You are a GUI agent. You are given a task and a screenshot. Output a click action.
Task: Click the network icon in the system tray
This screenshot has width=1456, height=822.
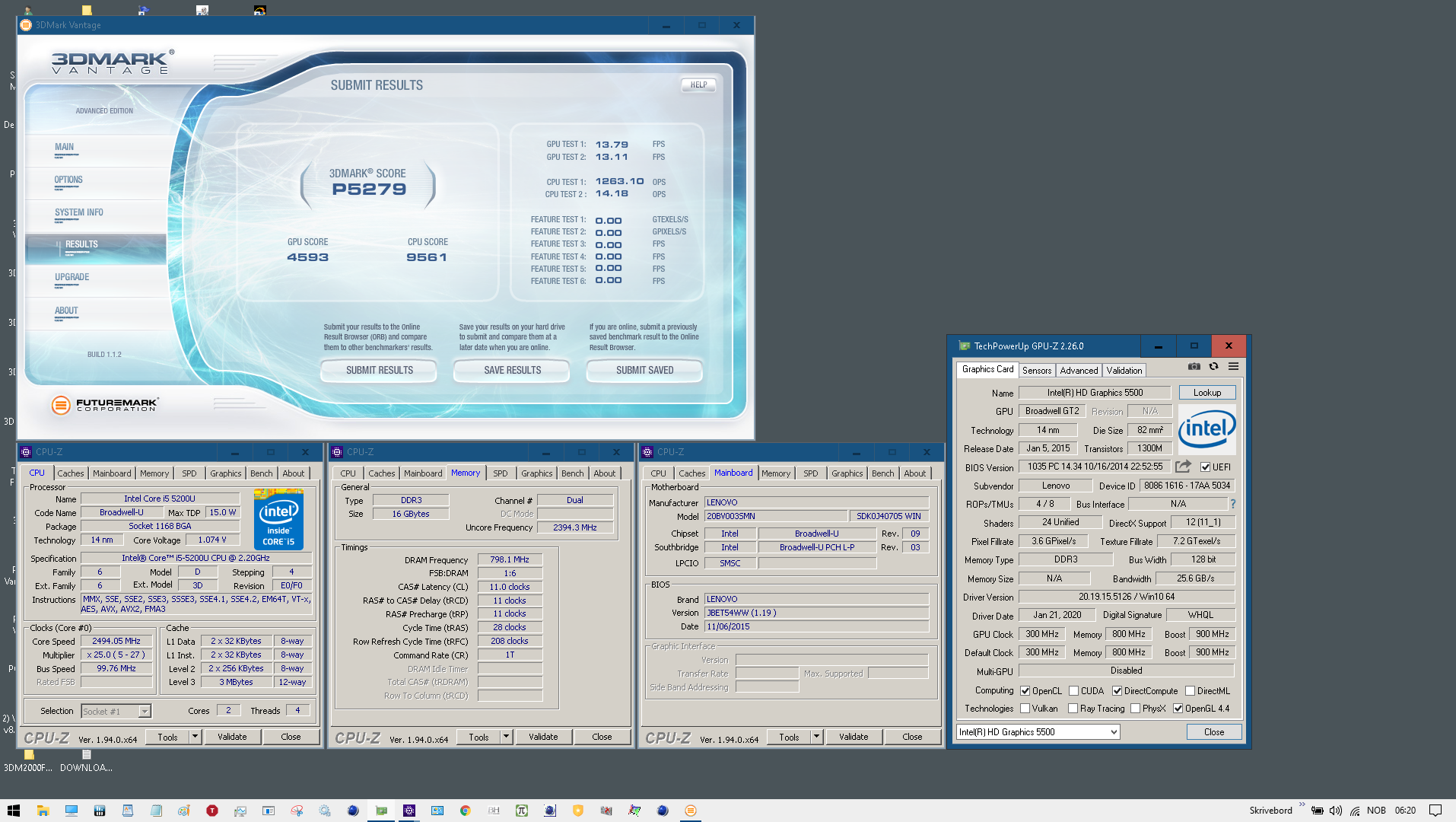pos(1355,811)
